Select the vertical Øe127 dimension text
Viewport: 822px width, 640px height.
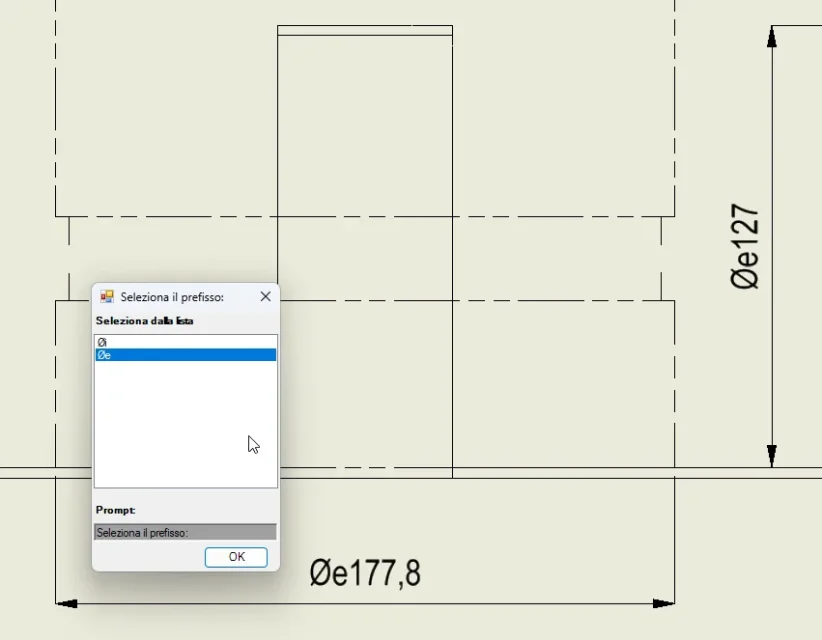click(x=745, y=248)
